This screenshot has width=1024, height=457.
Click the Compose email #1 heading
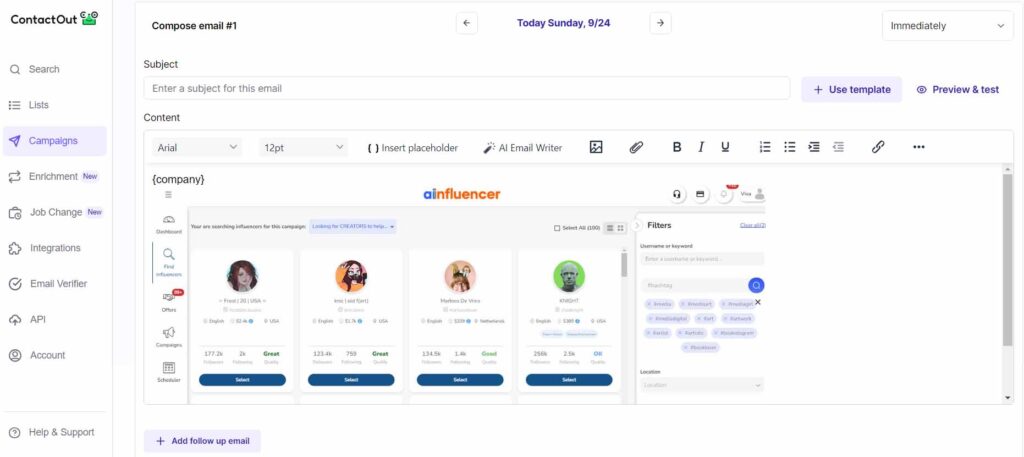click(x=194, y=26)
